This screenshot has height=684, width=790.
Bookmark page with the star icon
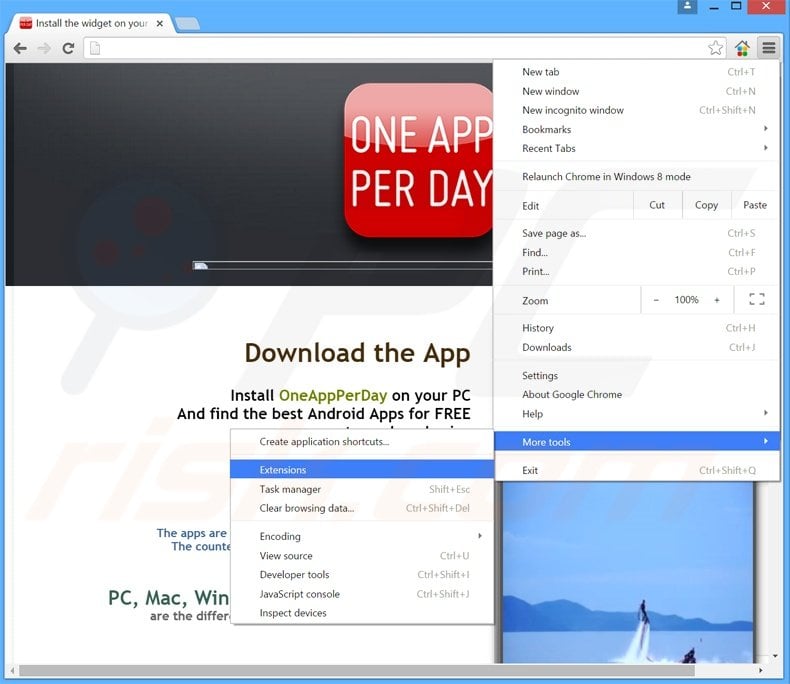(x=715, y=48)
